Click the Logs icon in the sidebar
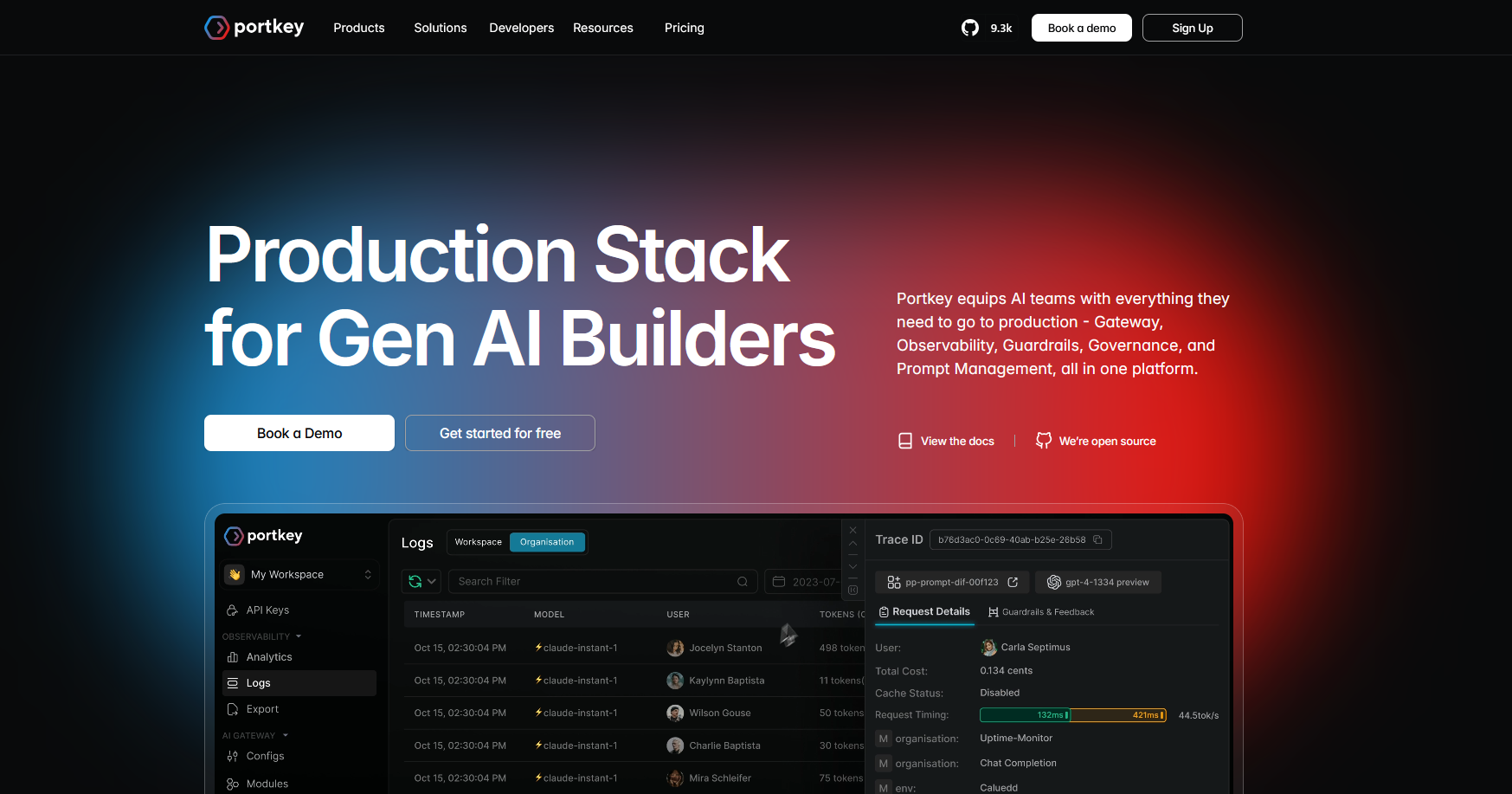The height and width of the screenshot is (794, 1512). [232, 683]
